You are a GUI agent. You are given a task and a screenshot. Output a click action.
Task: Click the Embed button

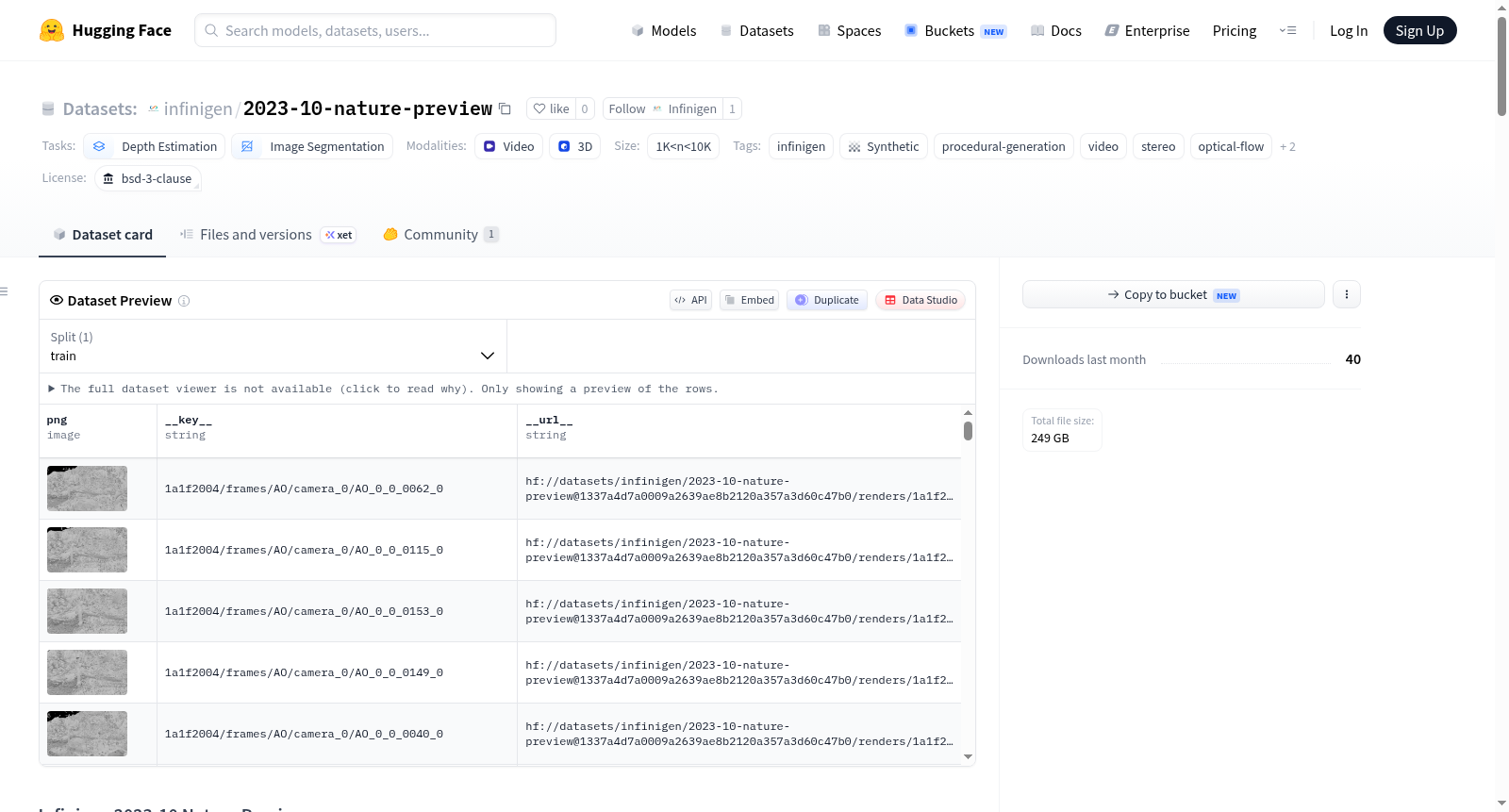pos(749,300)
